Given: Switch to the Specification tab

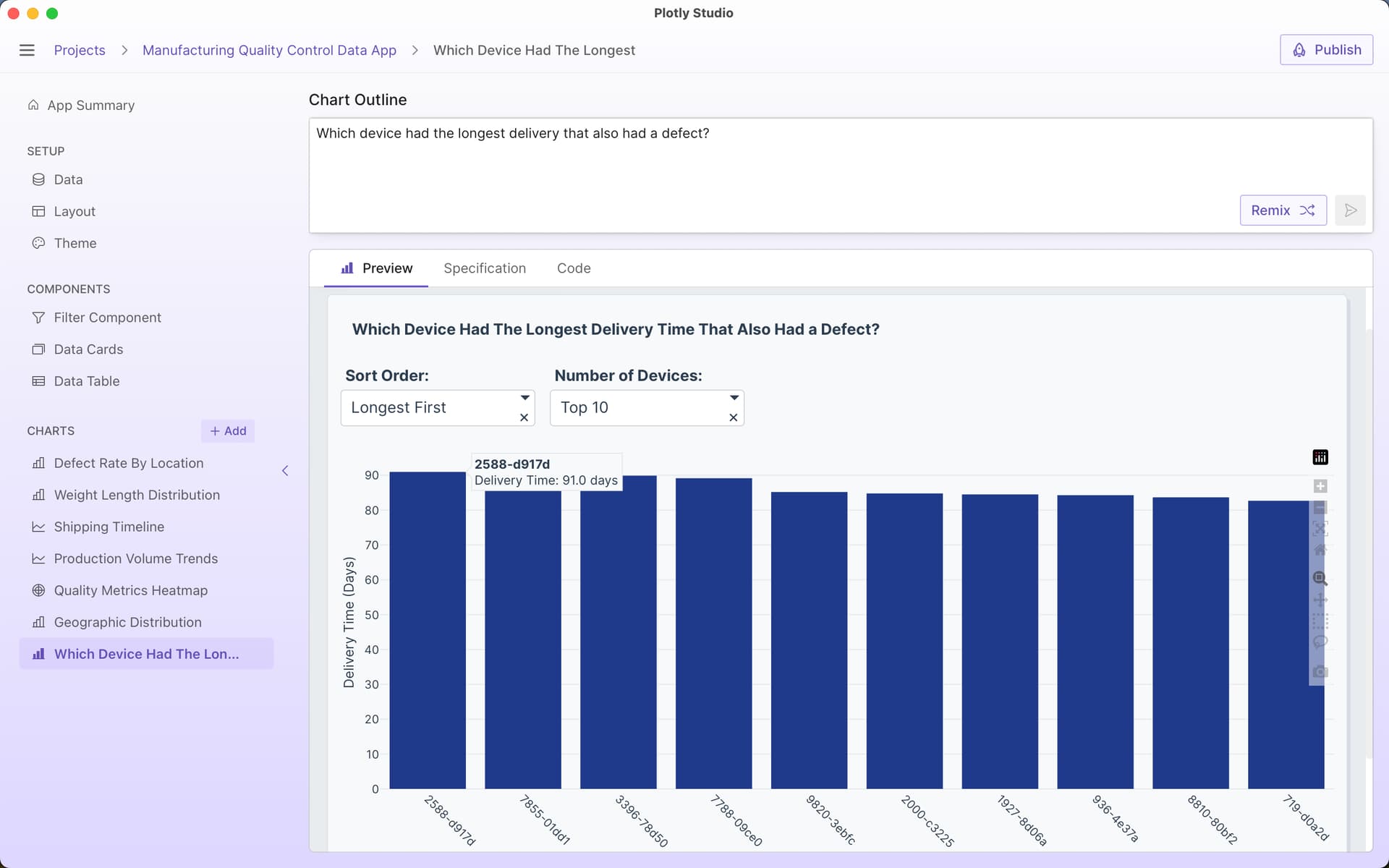Looking at the screenshot, I should (484, 268).
